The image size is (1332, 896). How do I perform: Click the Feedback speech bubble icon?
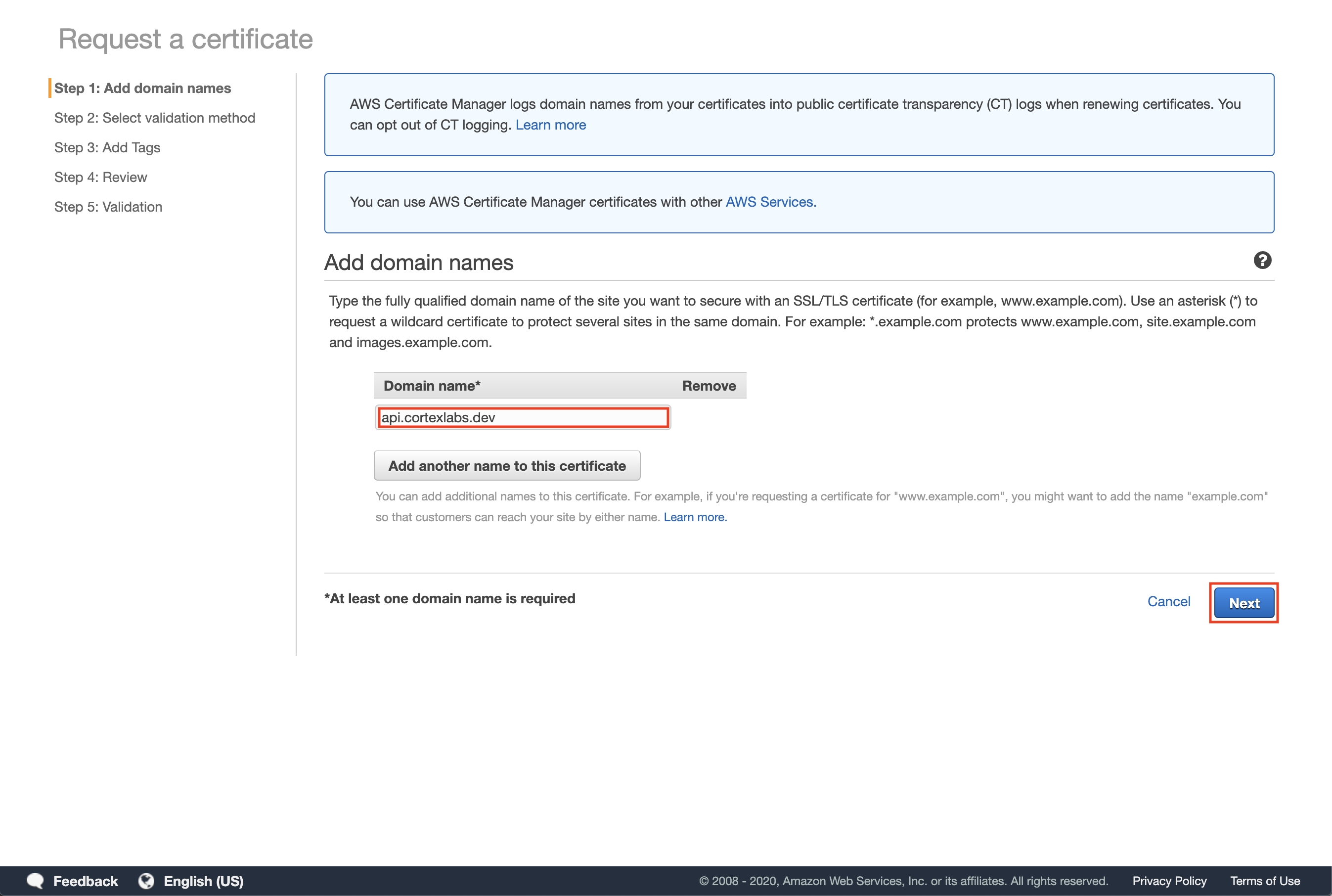click(x=36, y=881)
